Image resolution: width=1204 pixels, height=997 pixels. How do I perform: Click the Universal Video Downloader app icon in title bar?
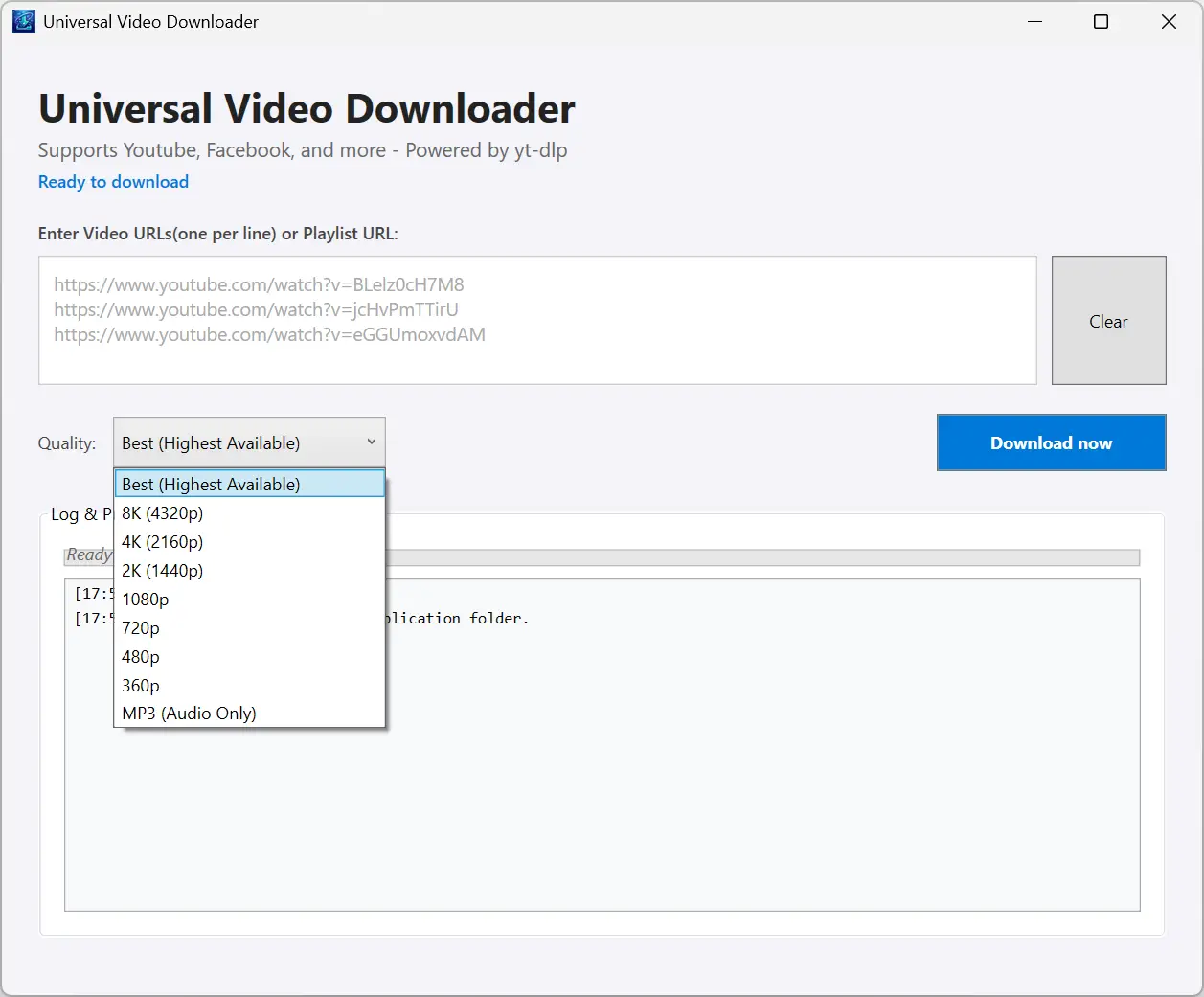coord(23,21)
